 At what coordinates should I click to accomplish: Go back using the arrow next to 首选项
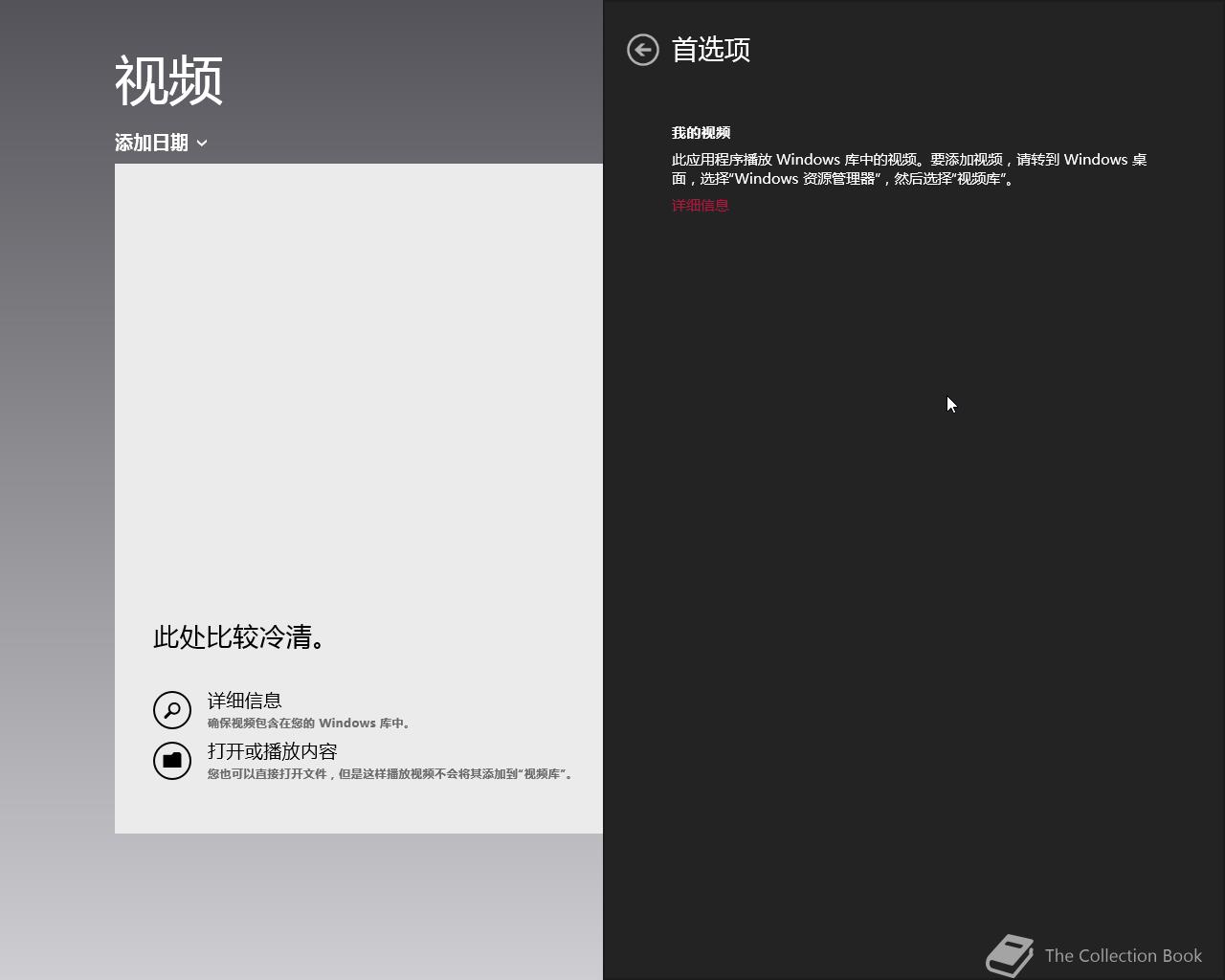point(643,50)
